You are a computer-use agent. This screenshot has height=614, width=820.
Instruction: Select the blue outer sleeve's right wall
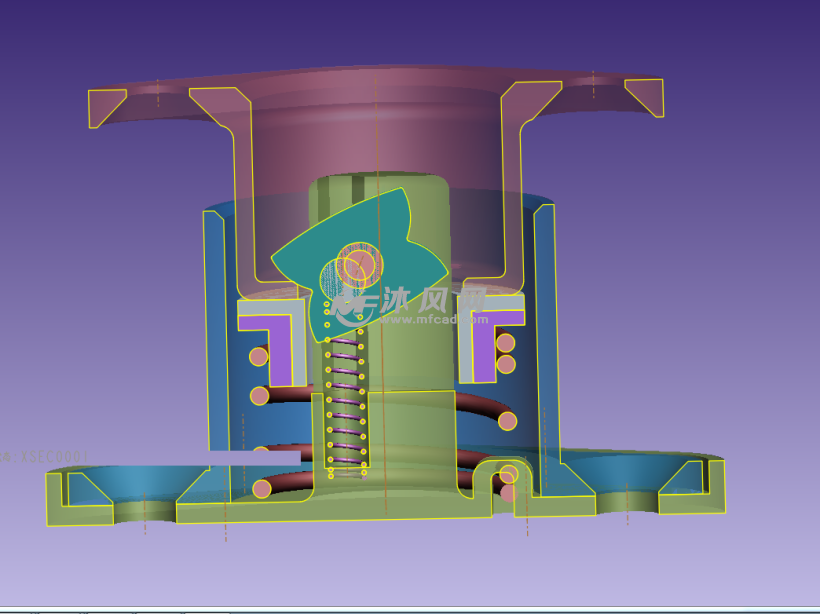545,330
